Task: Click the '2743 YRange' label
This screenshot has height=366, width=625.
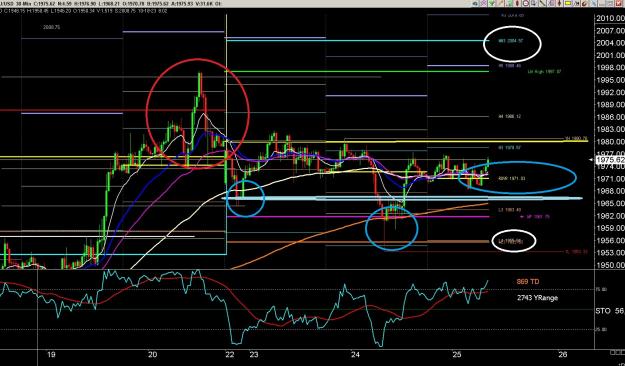Action: pos(537,298)
